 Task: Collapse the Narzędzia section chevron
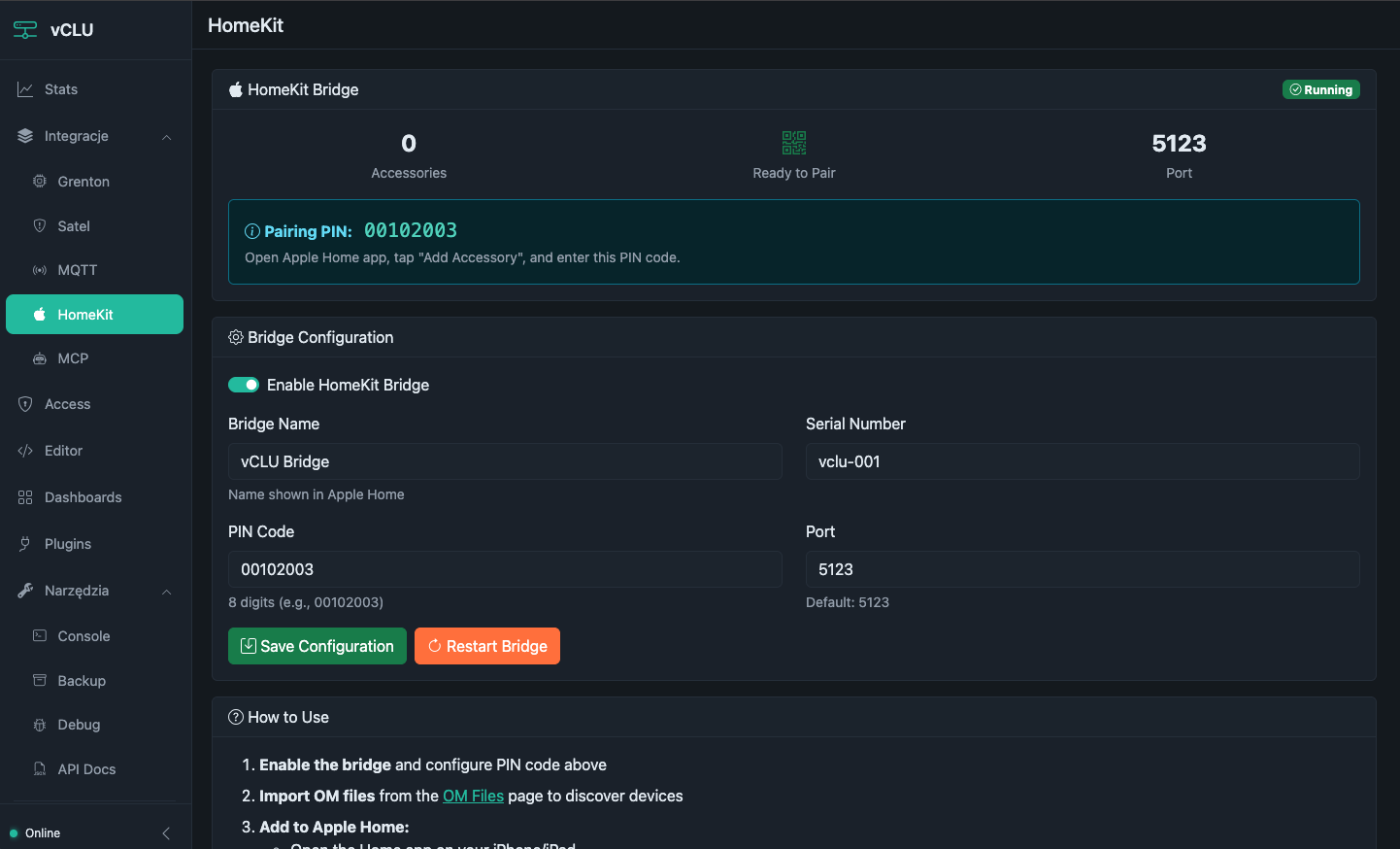167,592
